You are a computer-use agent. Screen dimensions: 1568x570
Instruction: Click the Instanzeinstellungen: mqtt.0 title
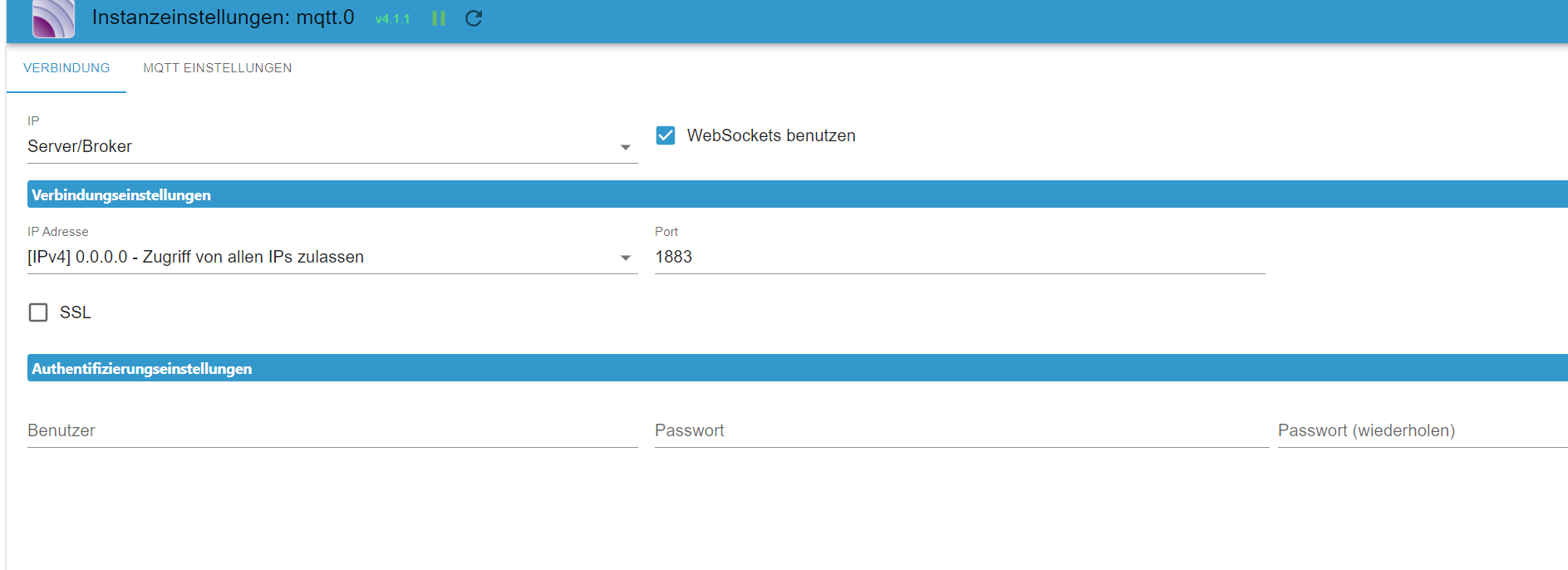[x=223, y=17]
